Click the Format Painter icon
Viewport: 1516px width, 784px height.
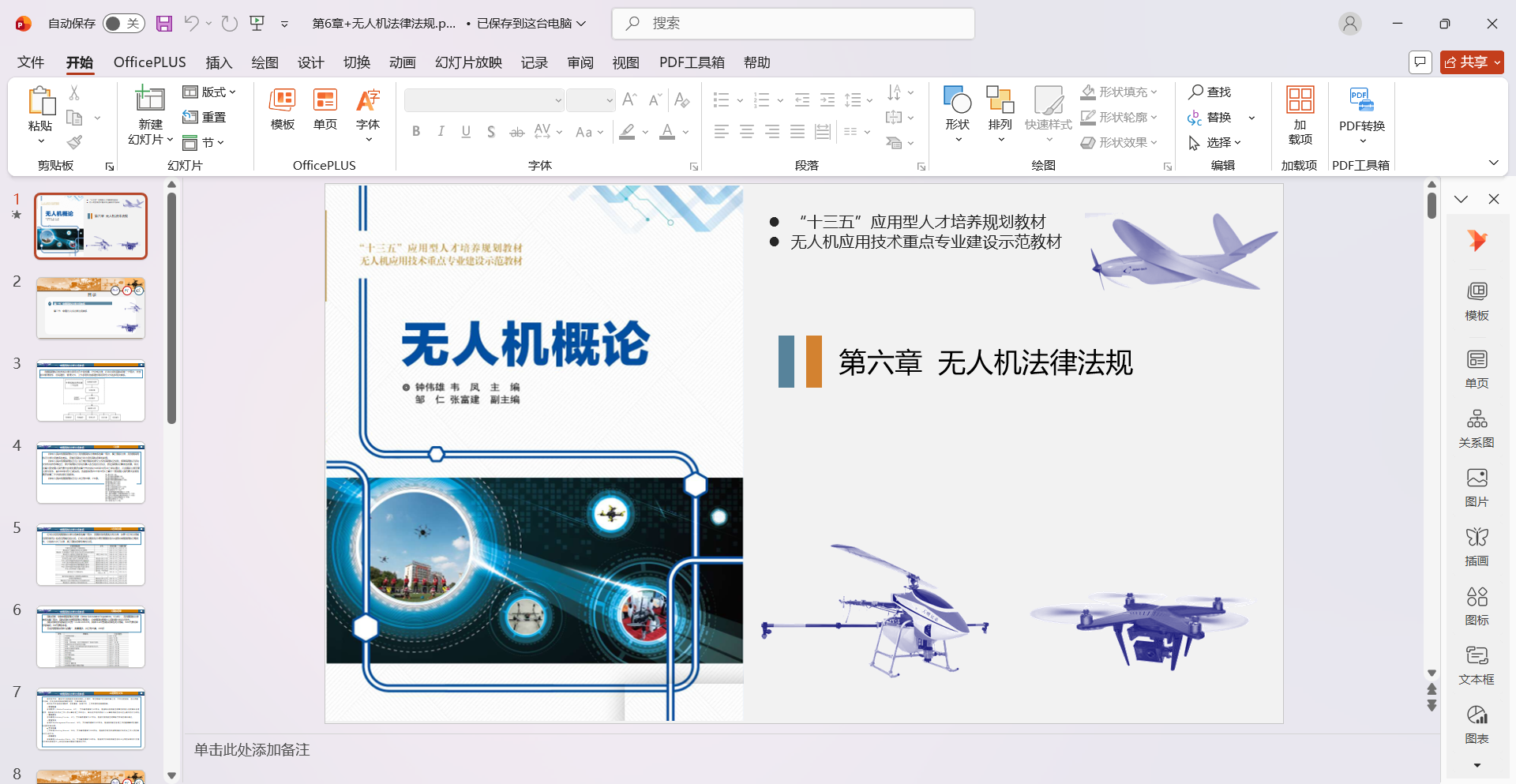(74, 142)
